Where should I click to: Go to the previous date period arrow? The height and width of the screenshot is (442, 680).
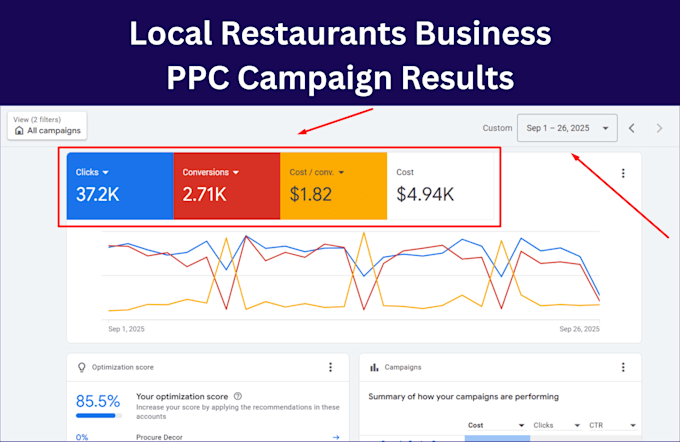pos(632,128)
